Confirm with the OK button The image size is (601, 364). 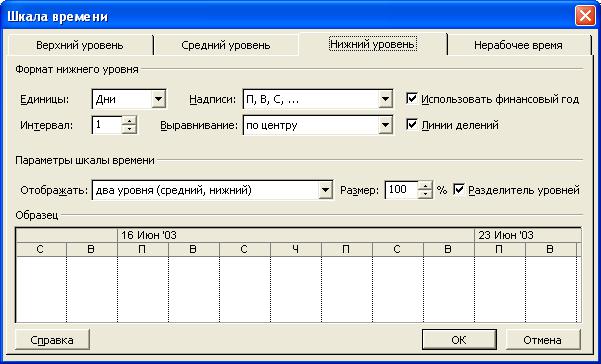(459, 340)
